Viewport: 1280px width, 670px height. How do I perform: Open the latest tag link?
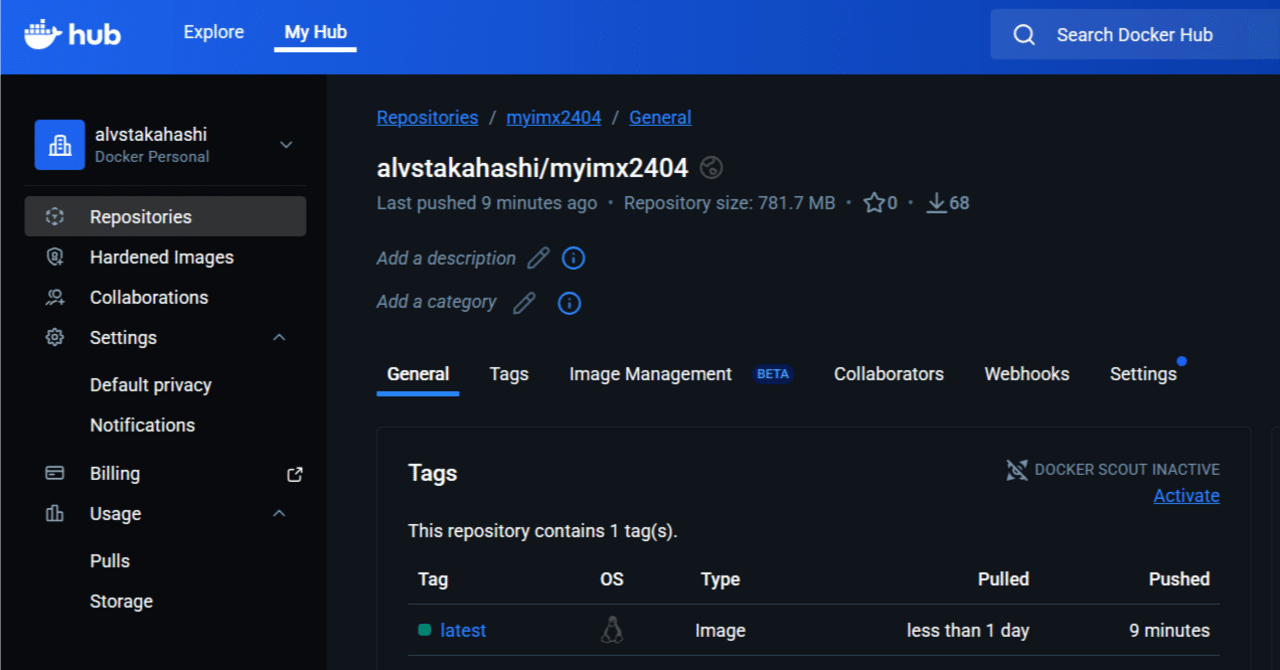click(463, 630)
